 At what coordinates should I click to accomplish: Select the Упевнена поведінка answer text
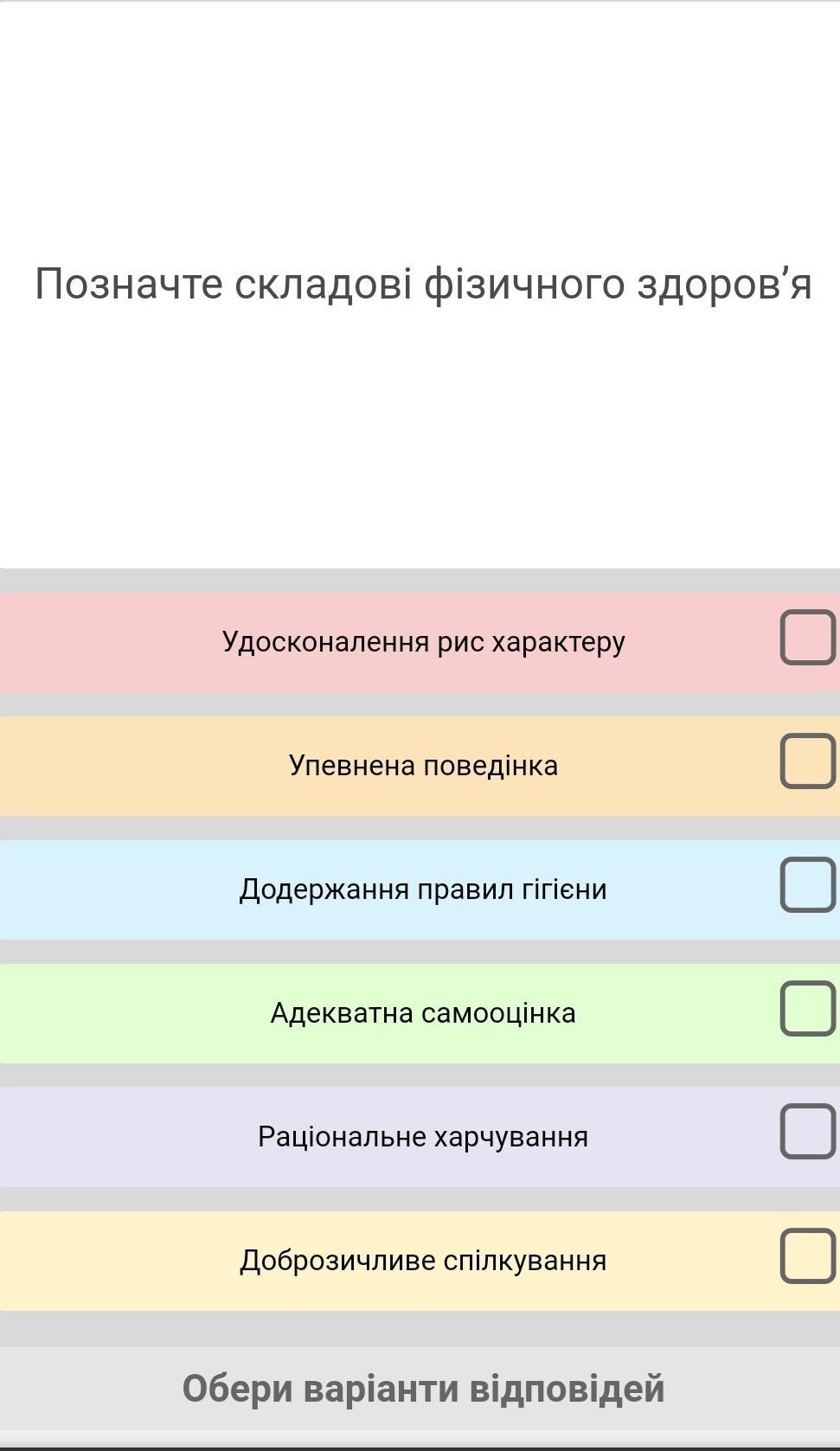[423, 766]
